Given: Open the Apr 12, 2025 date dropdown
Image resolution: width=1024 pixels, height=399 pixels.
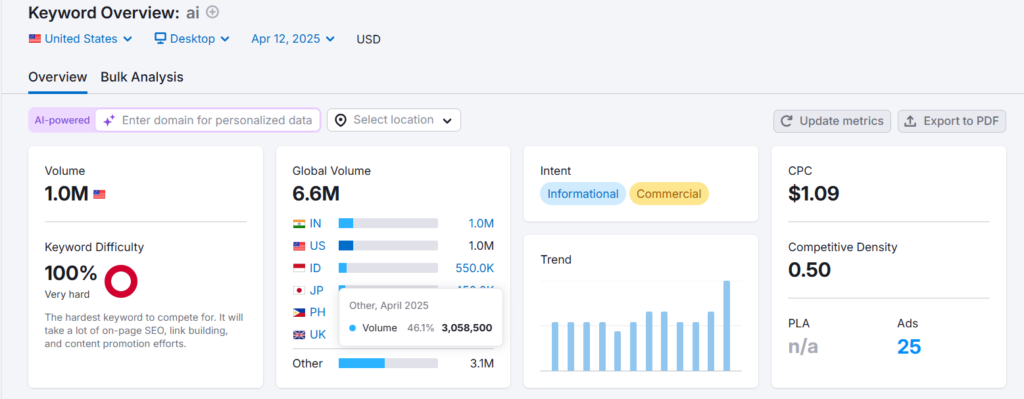Looking at the screenshot, I should tap(293, 39).
